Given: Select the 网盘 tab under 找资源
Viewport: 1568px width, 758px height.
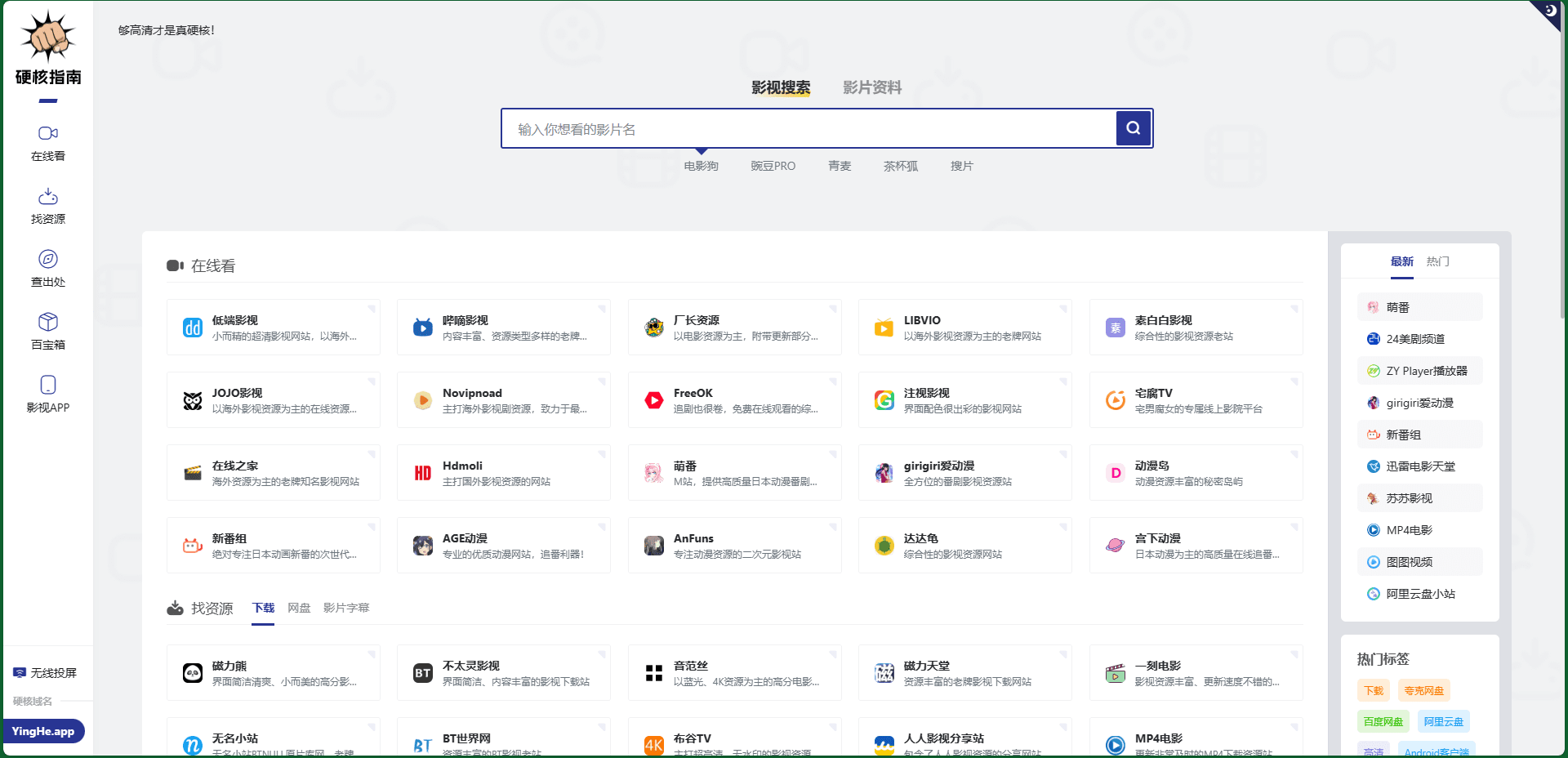Looking at the screenshot, I should (299, 608).
